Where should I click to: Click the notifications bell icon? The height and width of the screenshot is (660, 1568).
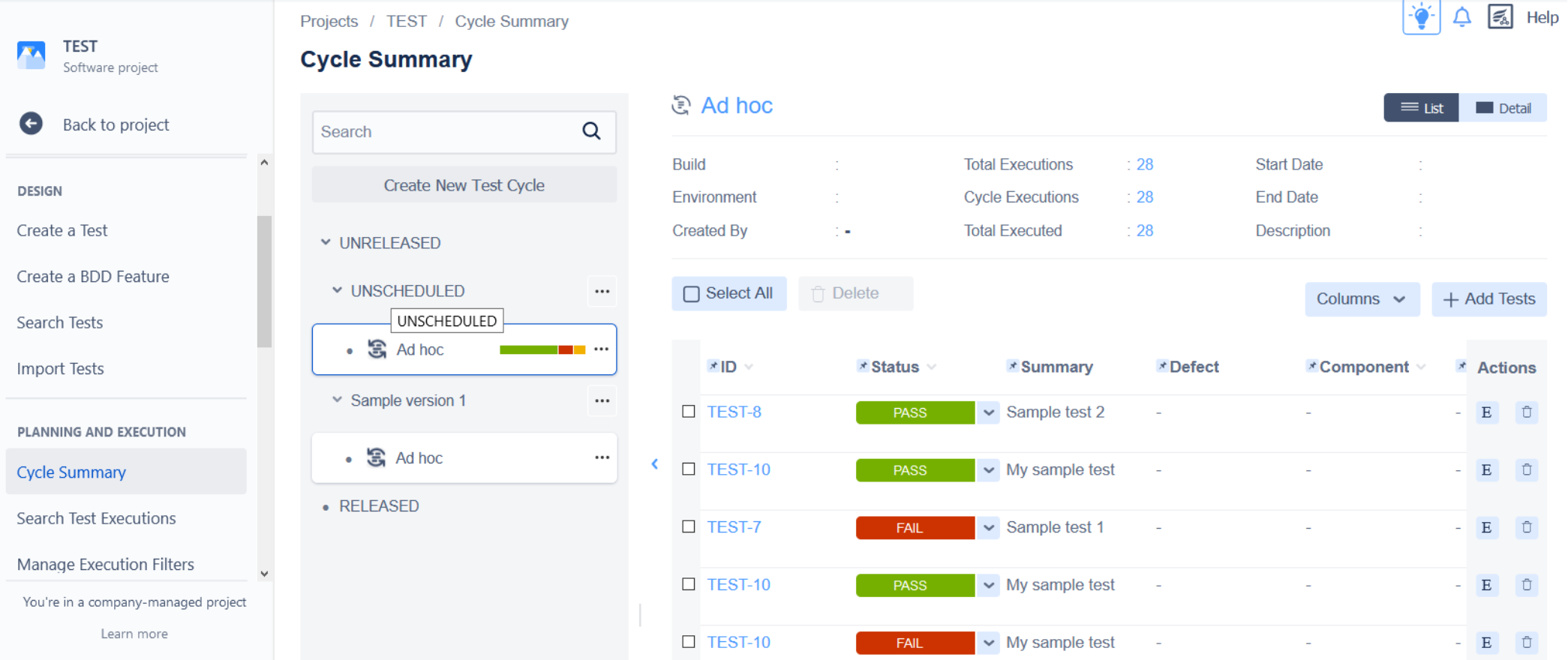pyautogui.click(x=1461, y=17)
